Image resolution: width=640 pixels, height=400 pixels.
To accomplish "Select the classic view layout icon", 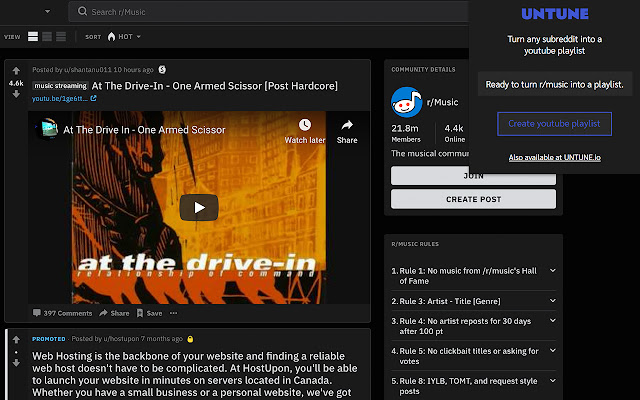I will click(x=47, y=37).
